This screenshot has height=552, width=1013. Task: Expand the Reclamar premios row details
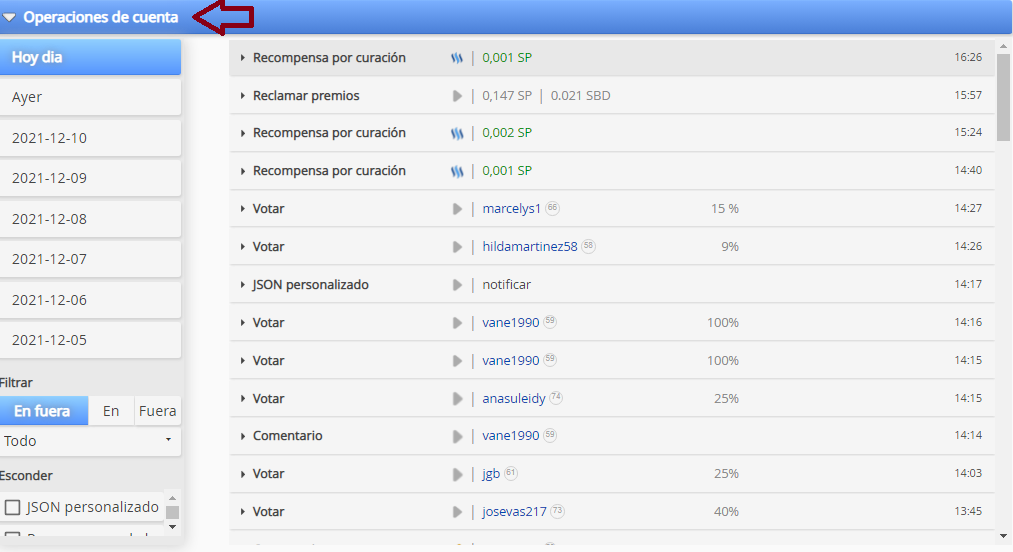tap(243, 96)
